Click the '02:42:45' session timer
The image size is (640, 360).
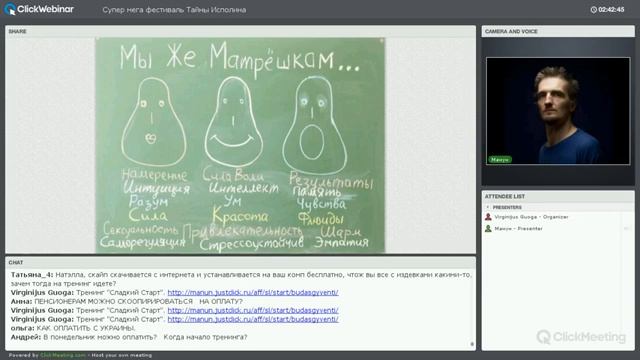(611, 9)
